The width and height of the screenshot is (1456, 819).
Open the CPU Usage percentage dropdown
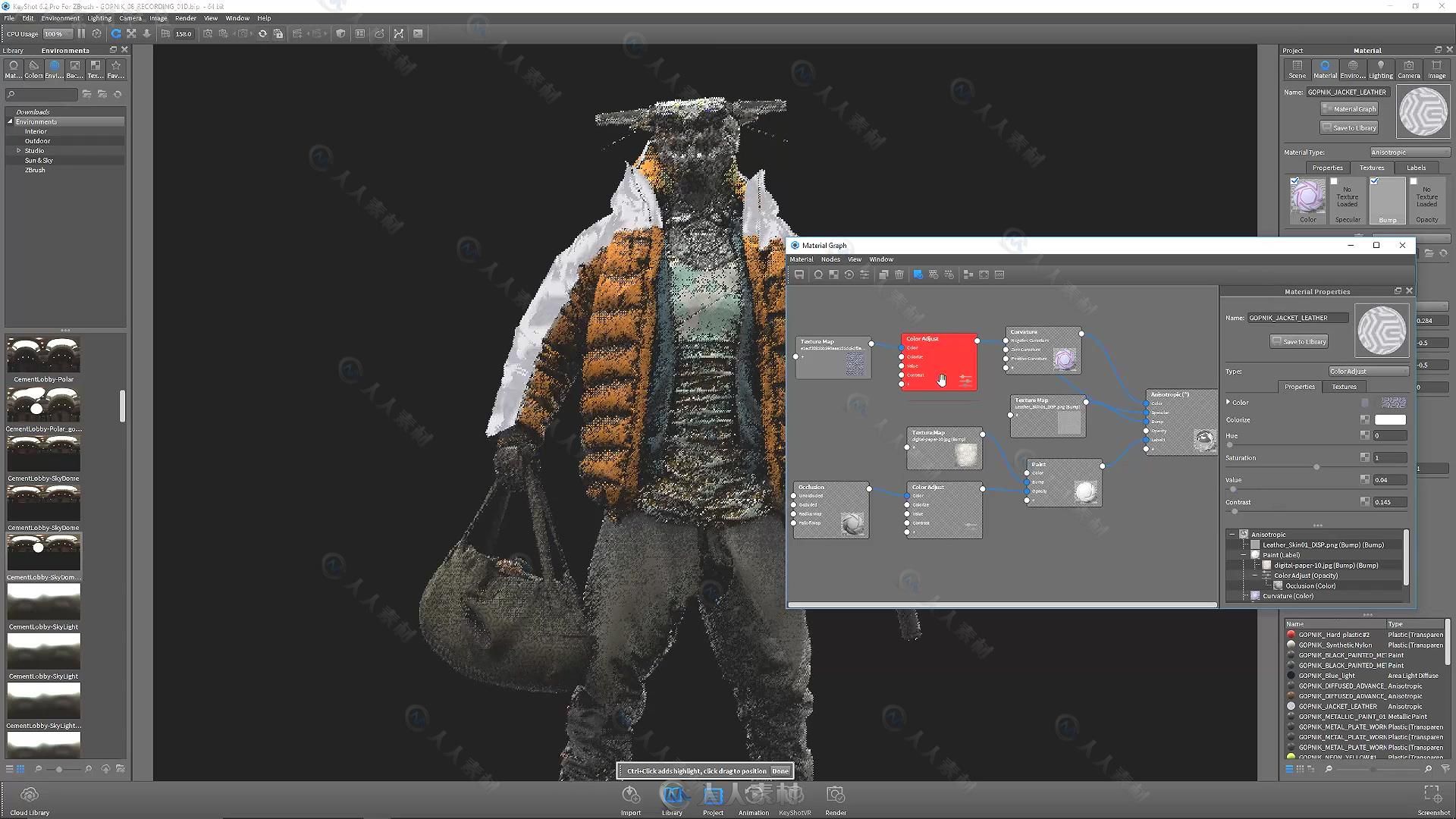point(58,33)
